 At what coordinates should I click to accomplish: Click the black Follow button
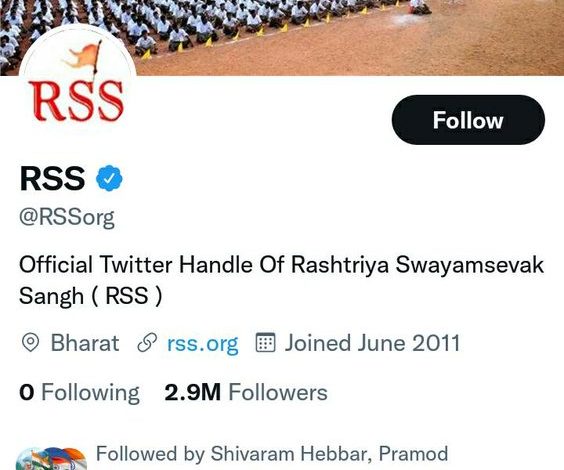(468, 120)
